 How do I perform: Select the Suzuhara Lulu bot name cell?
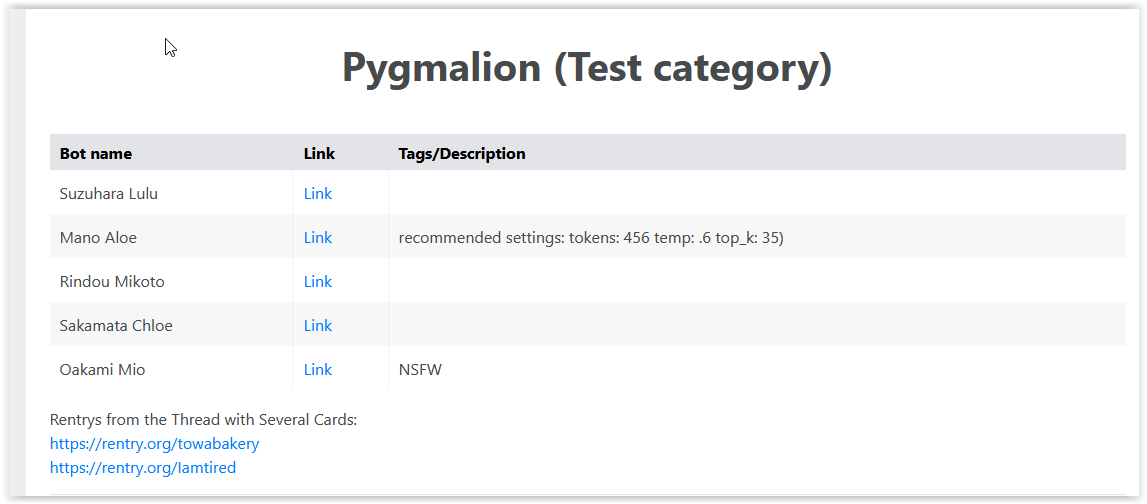click(x=109, y=194)
